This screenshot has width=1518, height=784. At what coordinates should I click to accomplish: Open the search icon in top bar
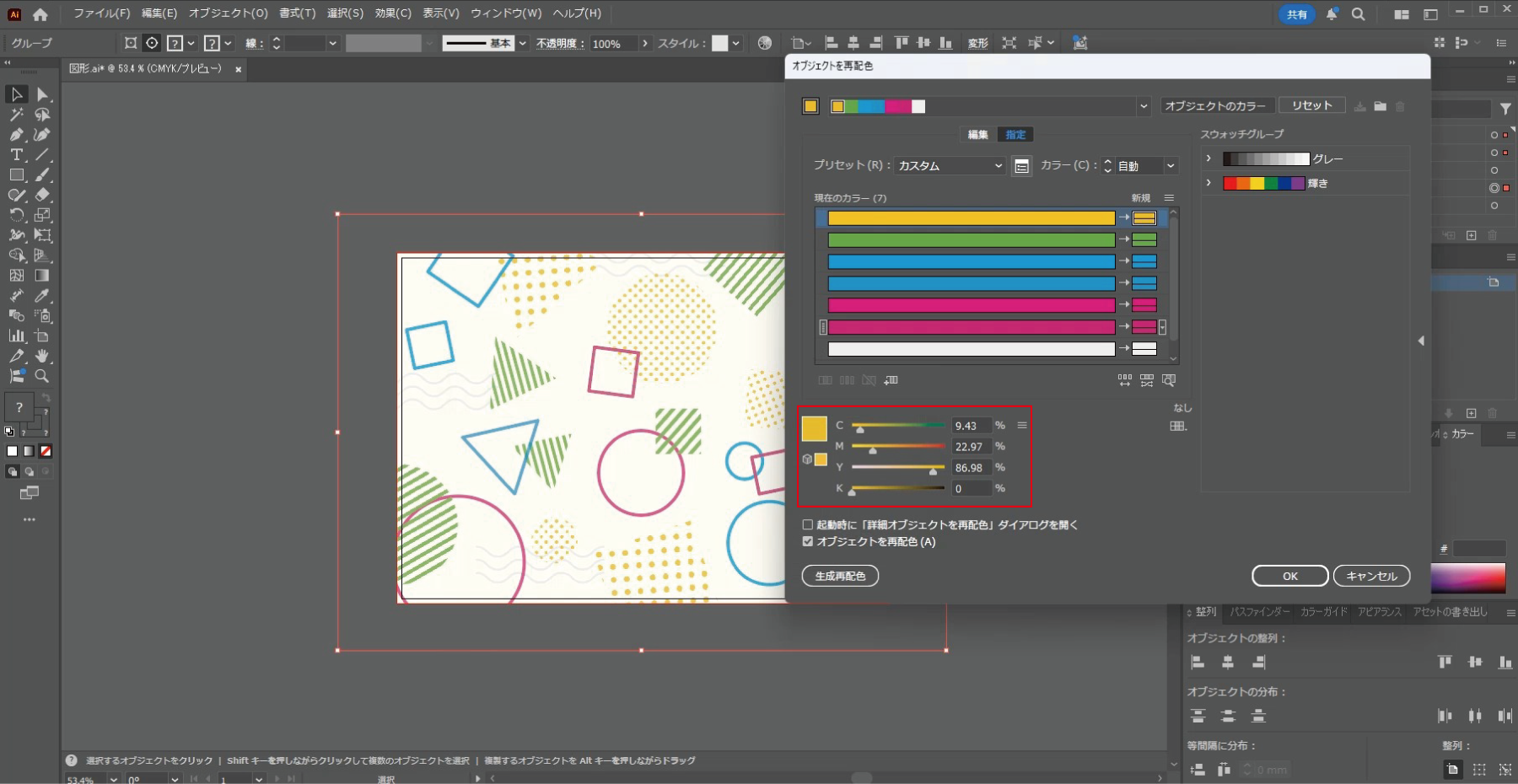1358,14
